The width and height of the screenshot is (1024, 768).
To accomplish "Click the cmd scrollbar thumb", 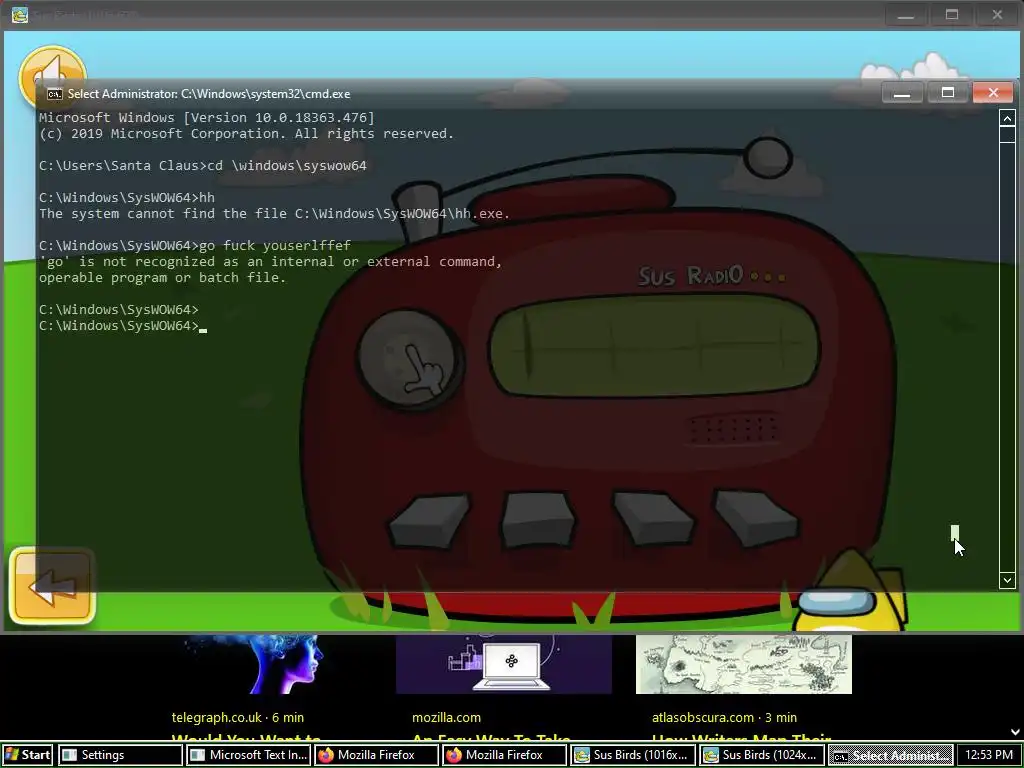I will 1007,134.
